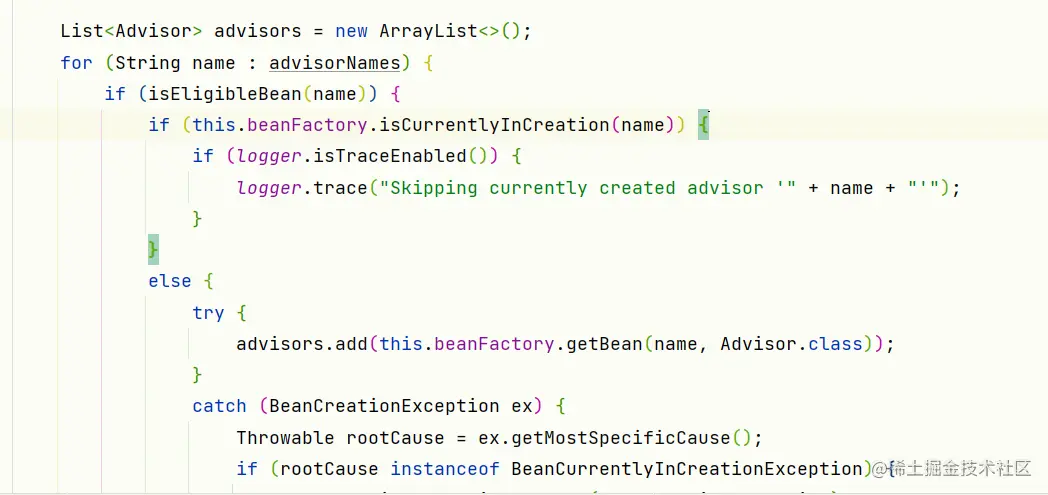Click the Advisor.class argument
The image size is (1048, 495).
tap(791, 344)
